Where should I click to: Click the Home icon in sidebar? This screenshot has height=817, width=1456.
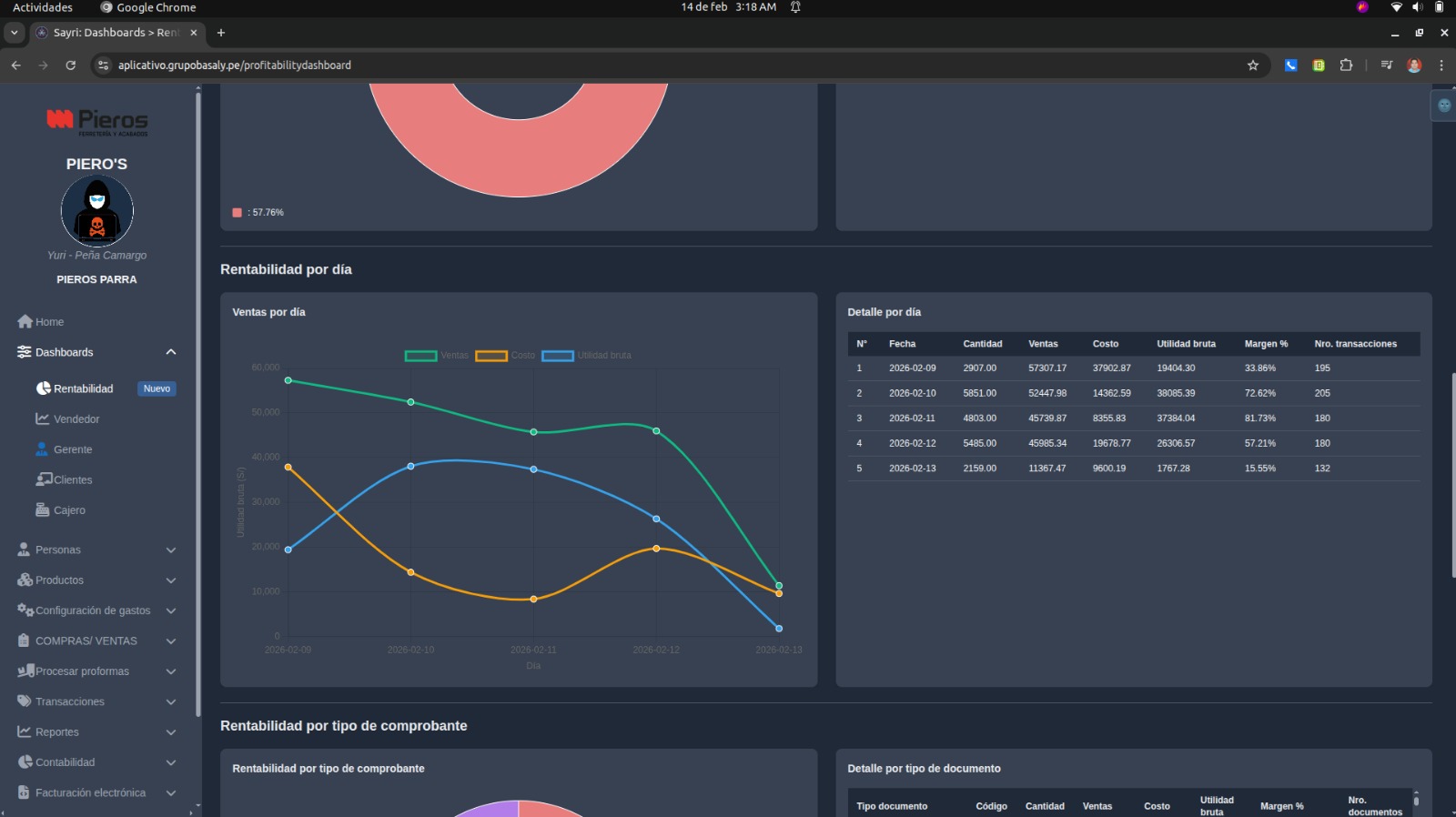coord(25,322)
